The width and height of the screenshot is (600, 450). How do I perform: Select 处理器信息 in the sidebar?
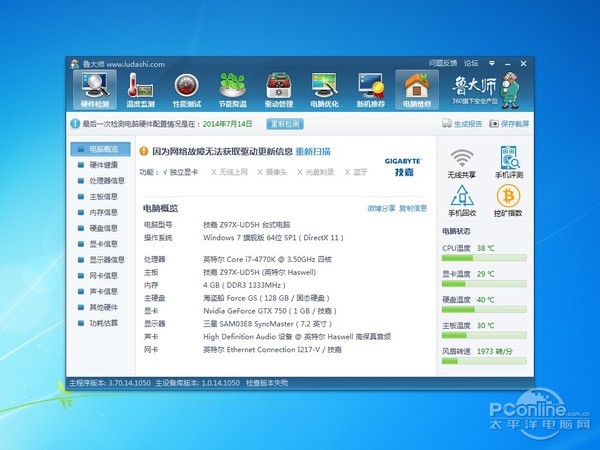tap(100, 181)
